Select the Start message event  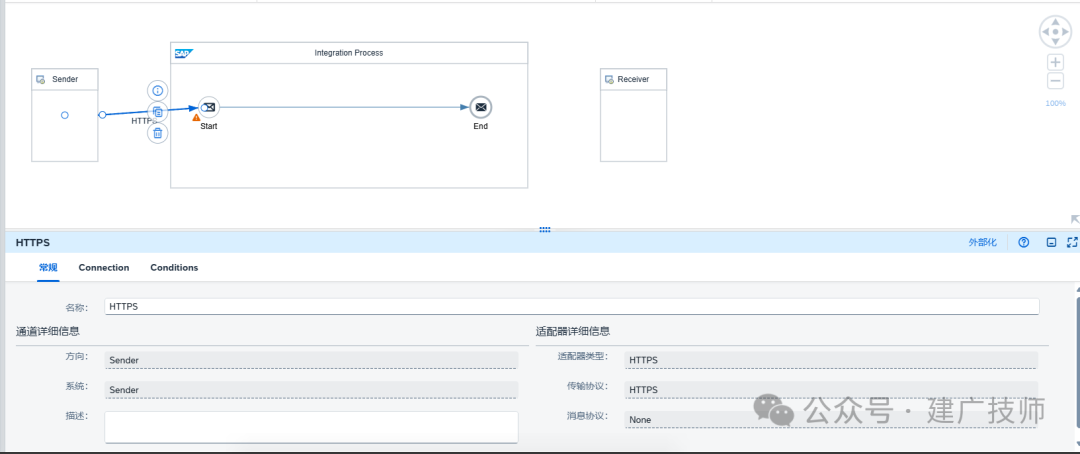click(x=209, y=107)
